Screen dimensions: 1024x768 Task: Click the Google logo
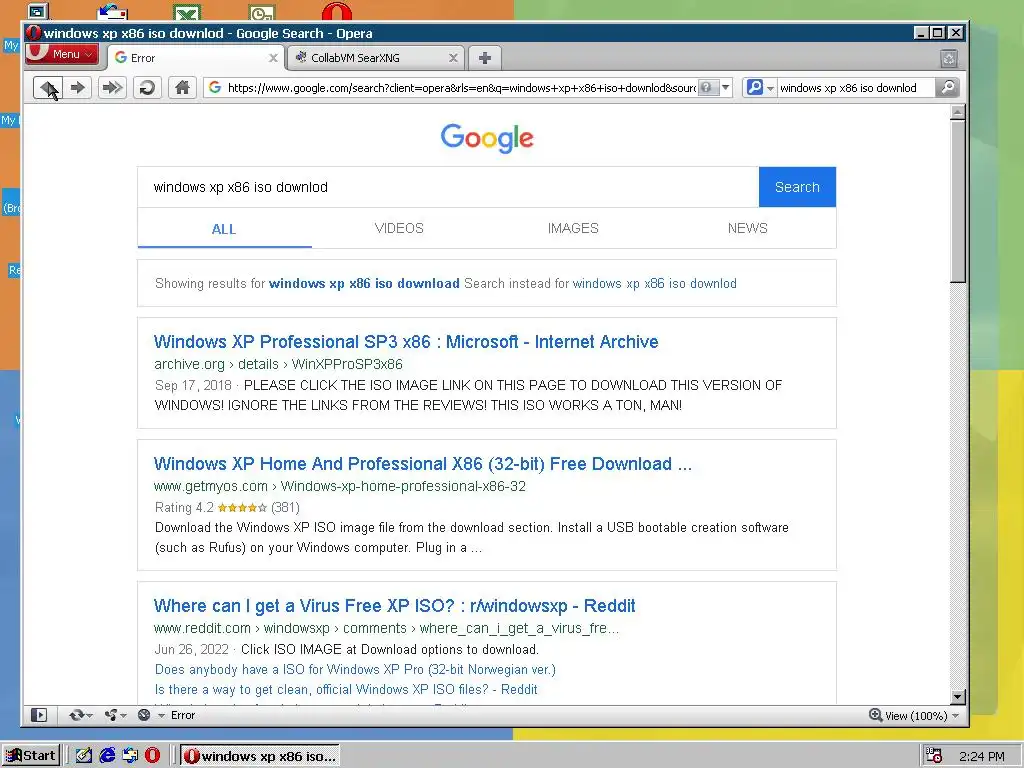tap(487, 138)
